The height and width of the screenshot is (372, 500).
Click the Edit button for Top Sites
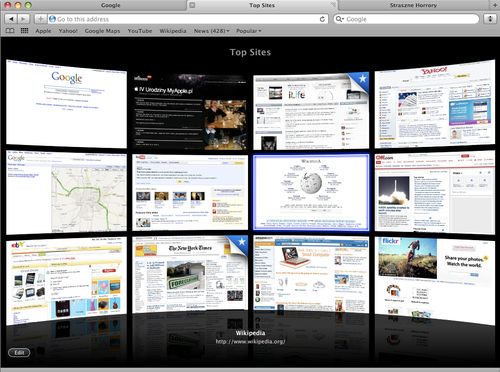pyautogui.click(x=19, y=352)
